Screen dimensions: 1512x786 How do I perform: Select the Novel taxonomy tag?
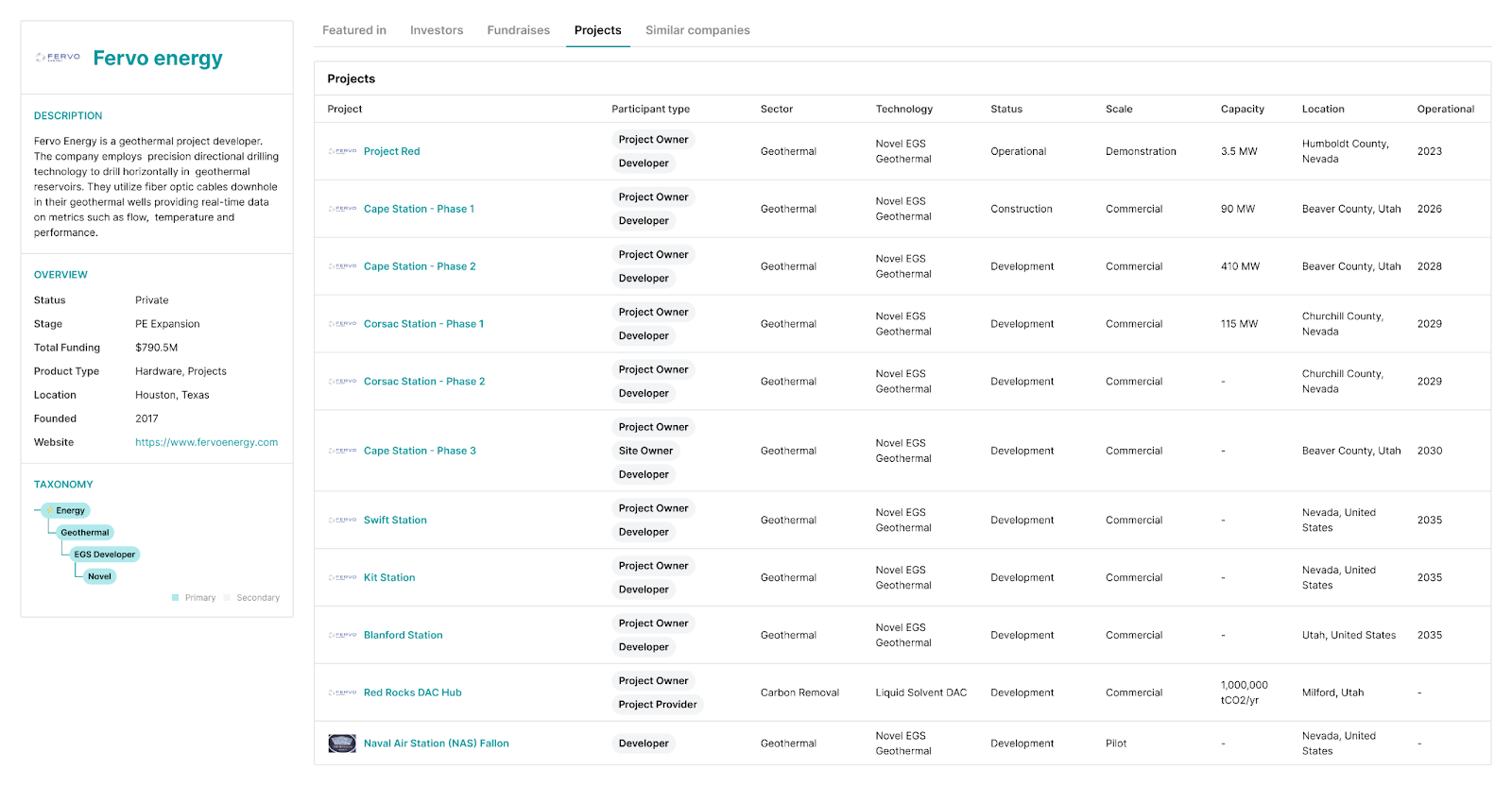click(x=99, y=576)
